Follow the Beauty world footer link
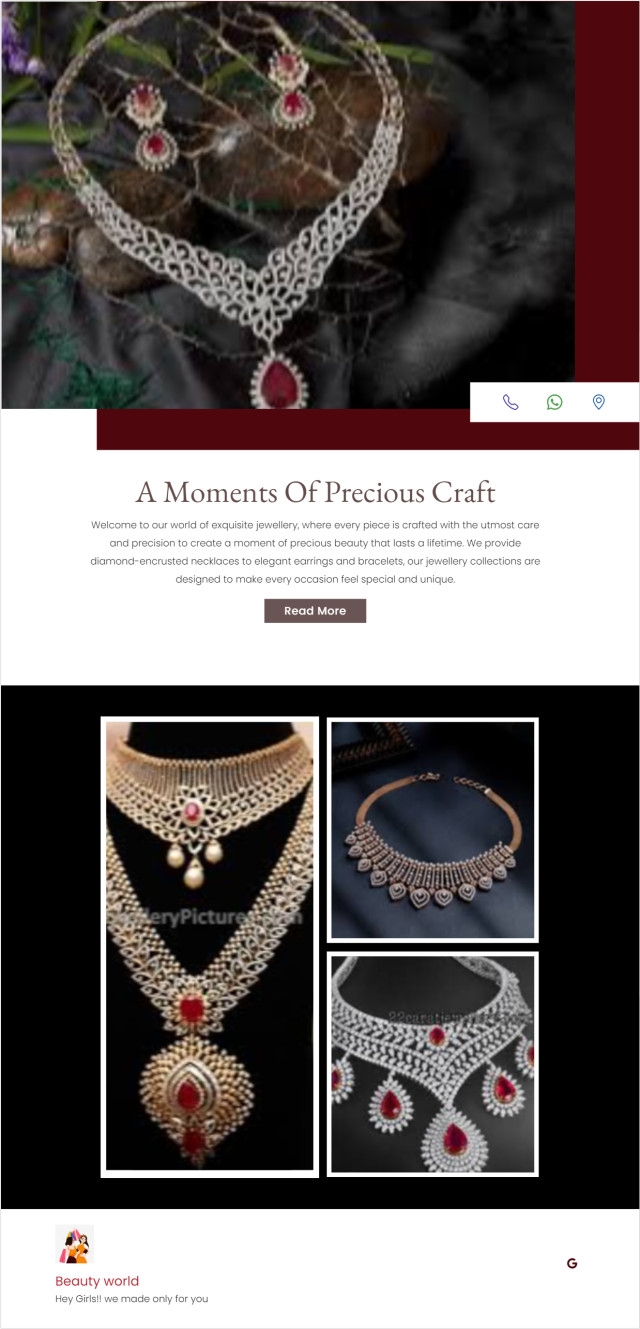 (97, 1281)
